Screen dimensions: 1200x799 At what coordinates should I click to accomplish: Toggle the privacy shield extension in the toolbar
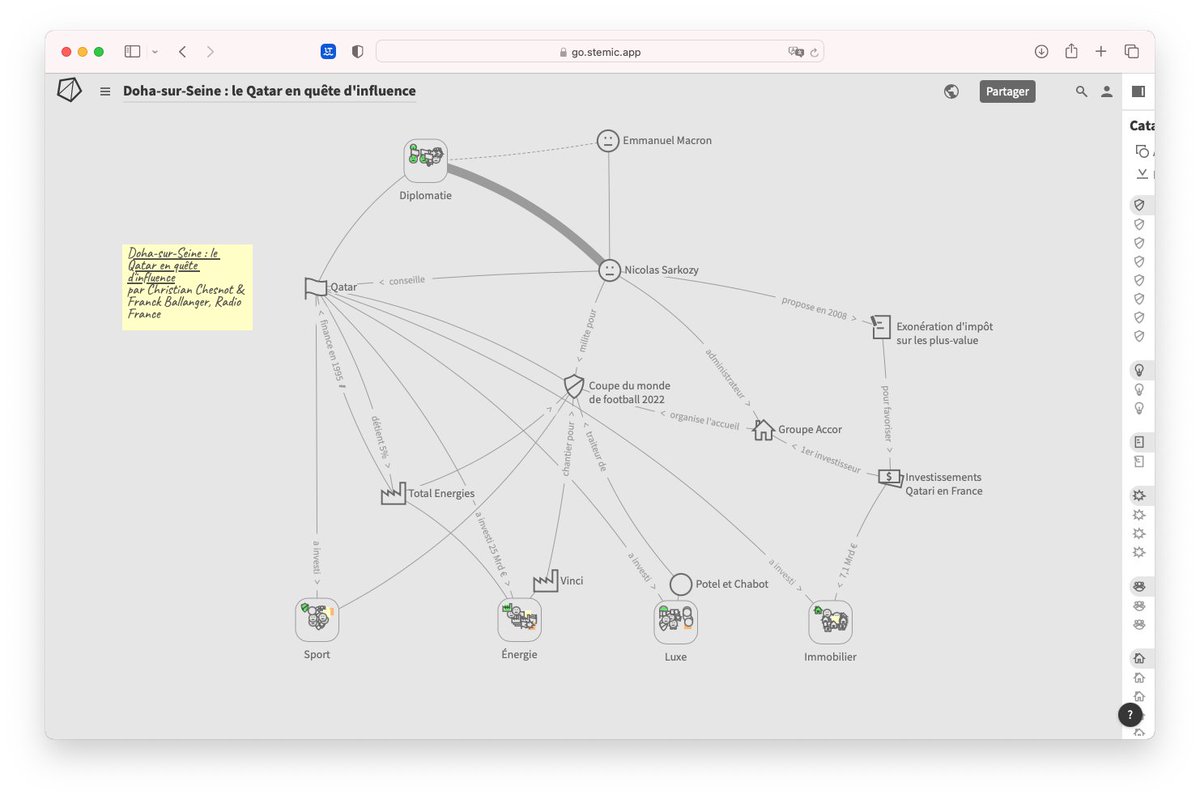tap(357, 51)
